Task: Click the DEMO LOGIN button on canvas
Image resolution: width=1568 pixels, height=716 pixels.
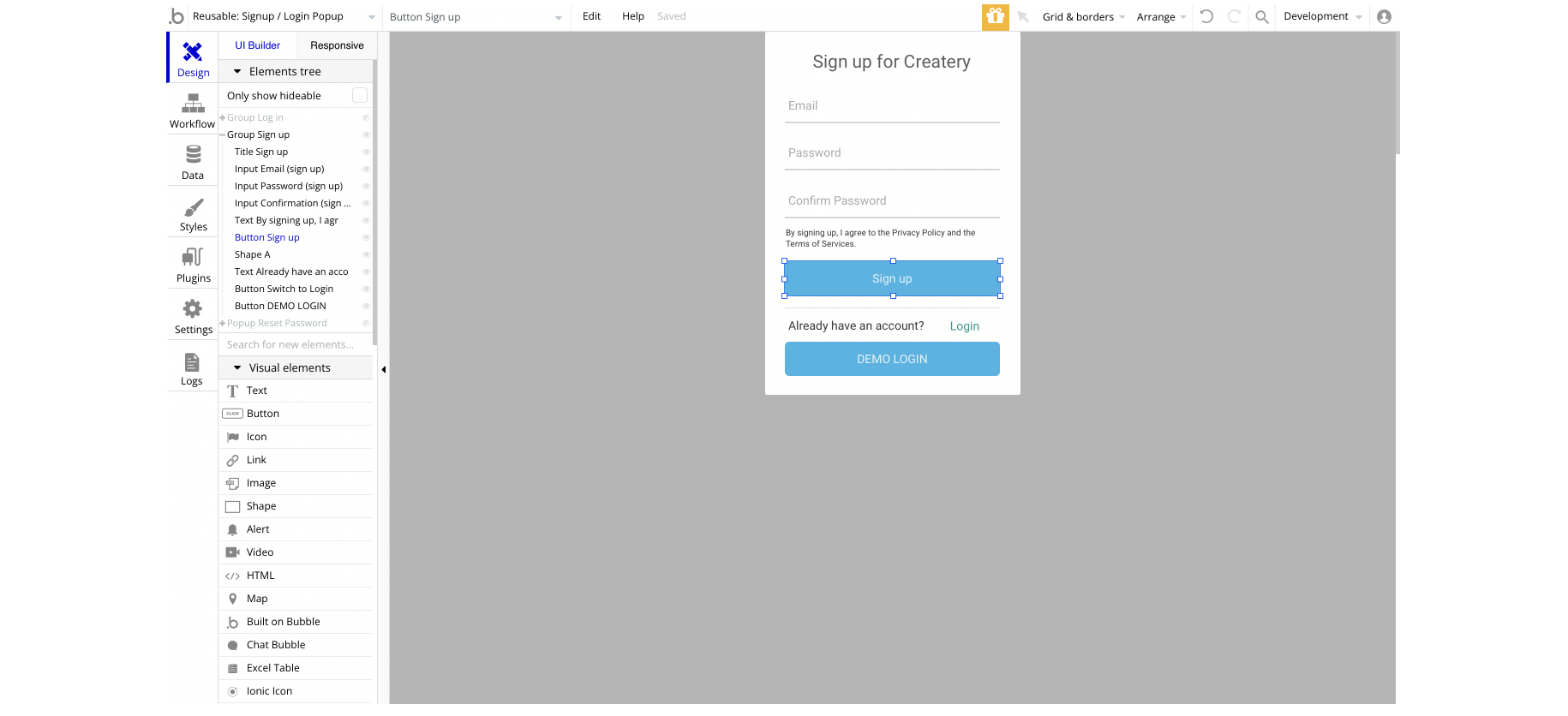Action: pyautogui.click(x=892, y=359)
